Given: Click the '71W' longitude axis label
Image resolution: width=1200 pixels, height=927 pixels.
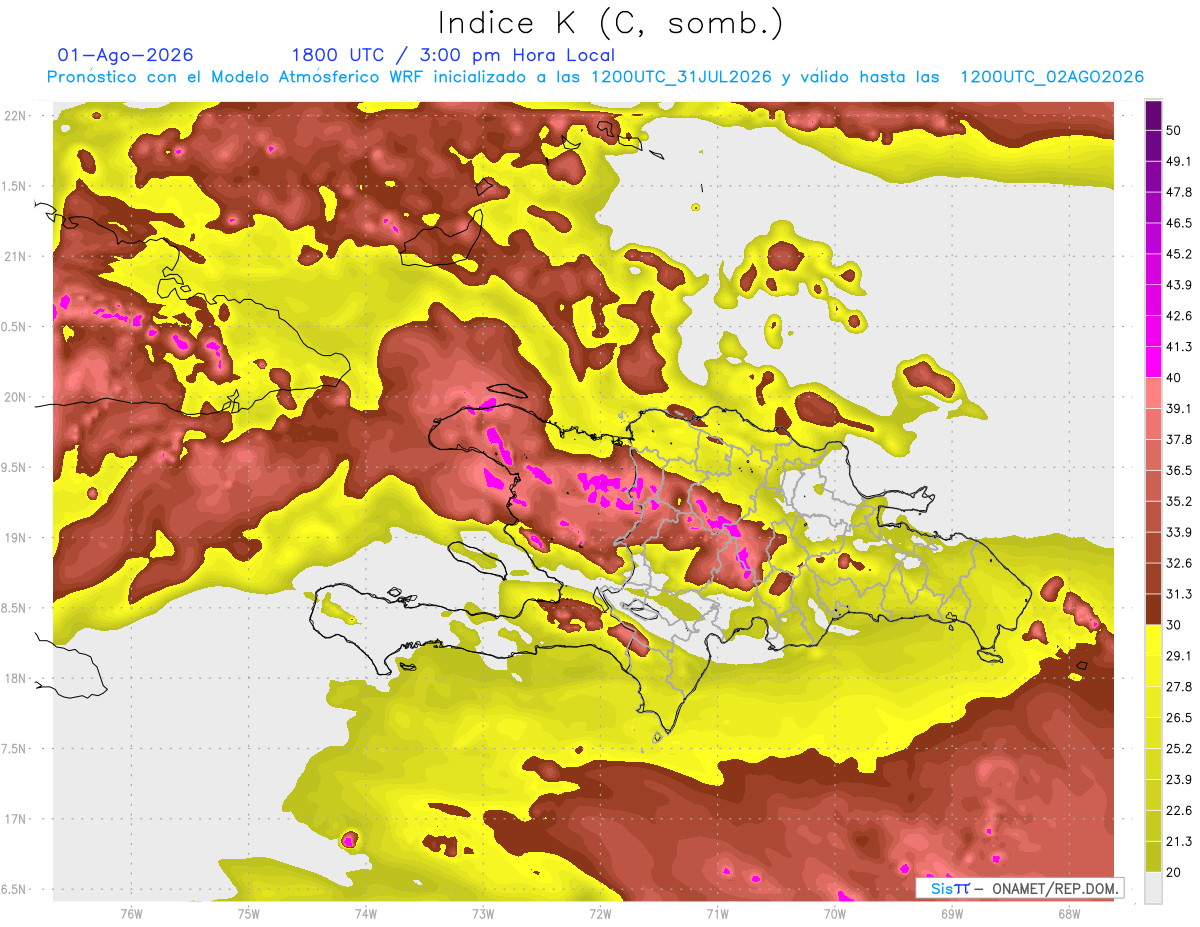Looking at the screenshot, I should pos(718,913).
